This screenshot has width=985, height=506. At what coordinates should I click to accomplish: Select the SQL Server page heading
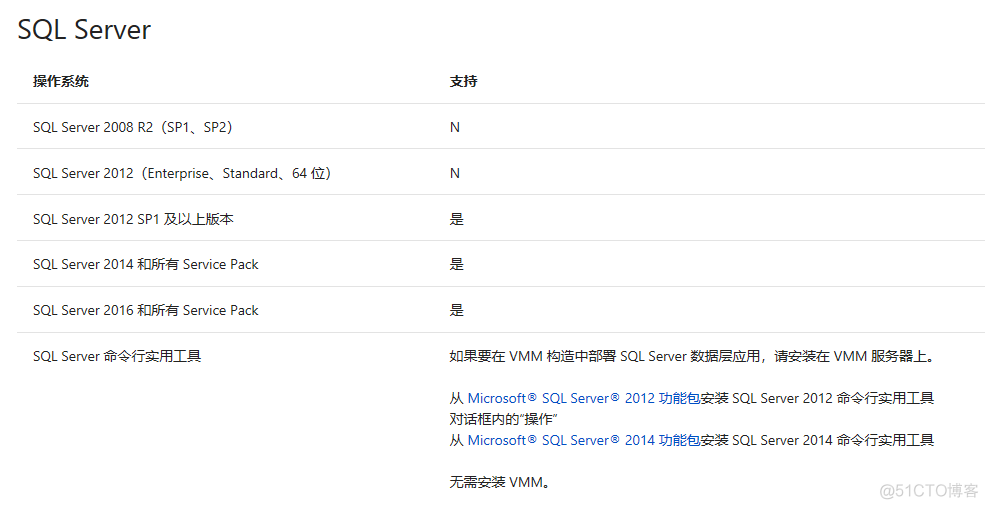click(x=84, y=30)
